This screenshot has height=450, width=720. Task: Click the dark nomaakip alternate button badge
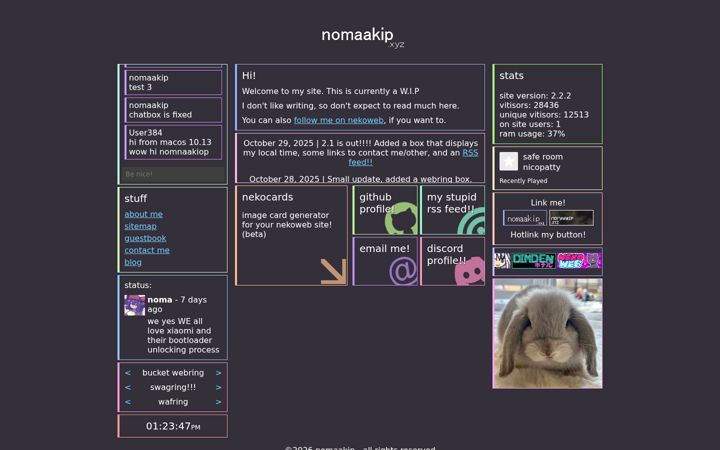pyautogui.click(x=571, y=218)
